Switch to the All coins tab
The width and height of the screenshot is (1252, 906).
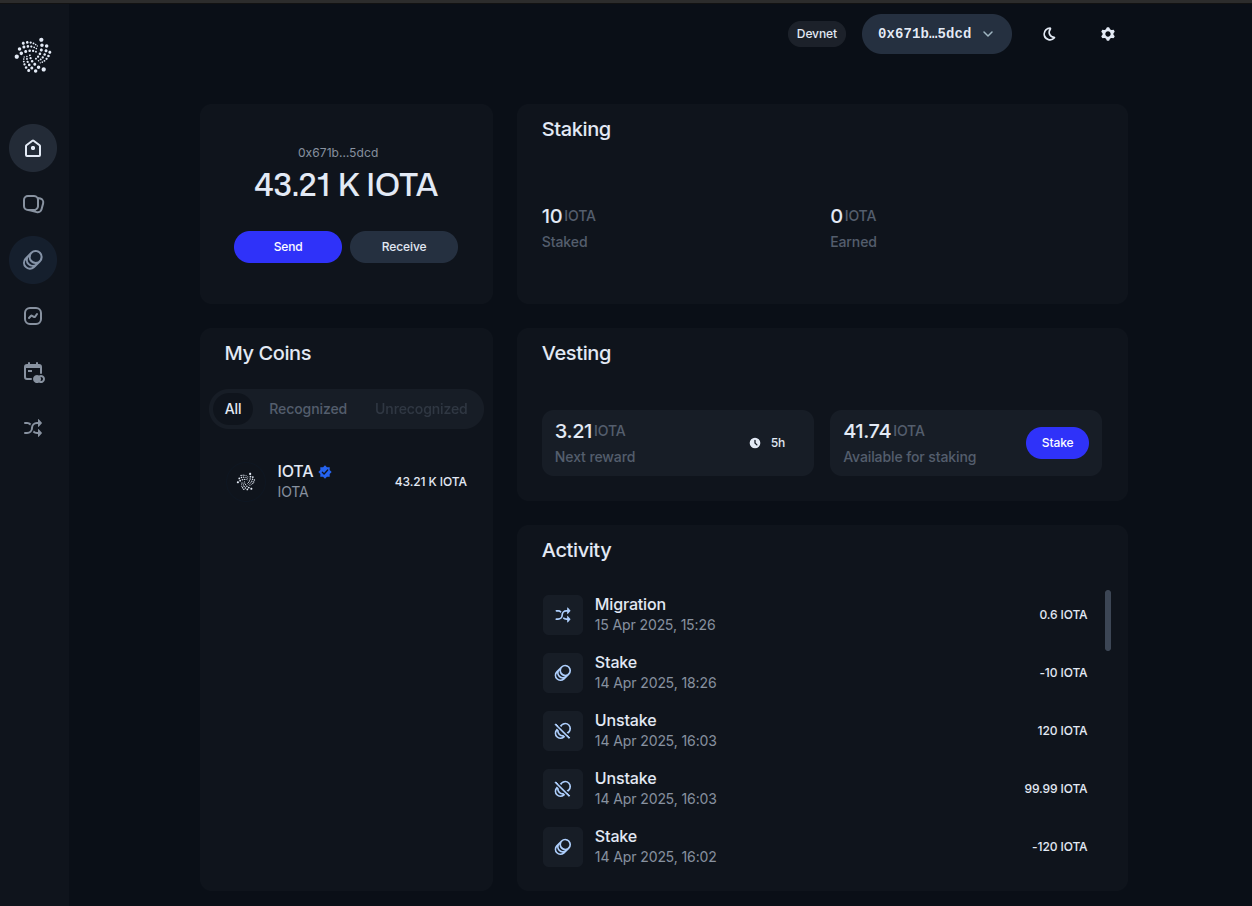click(233, 408)
